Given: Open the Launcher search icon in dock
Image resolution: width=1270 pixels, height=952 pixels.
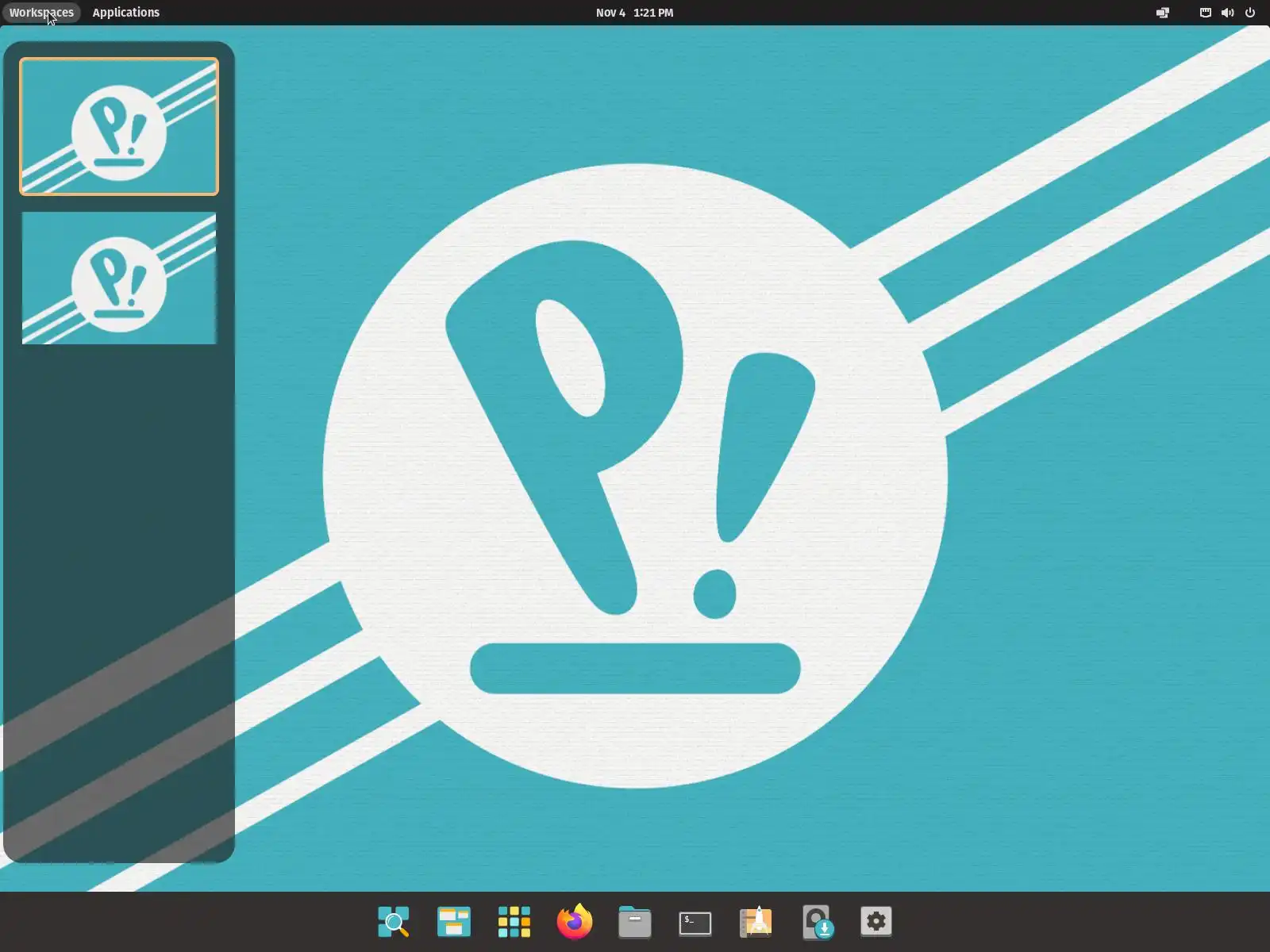Looking at the screenshot, I should [x=394, y=922].
